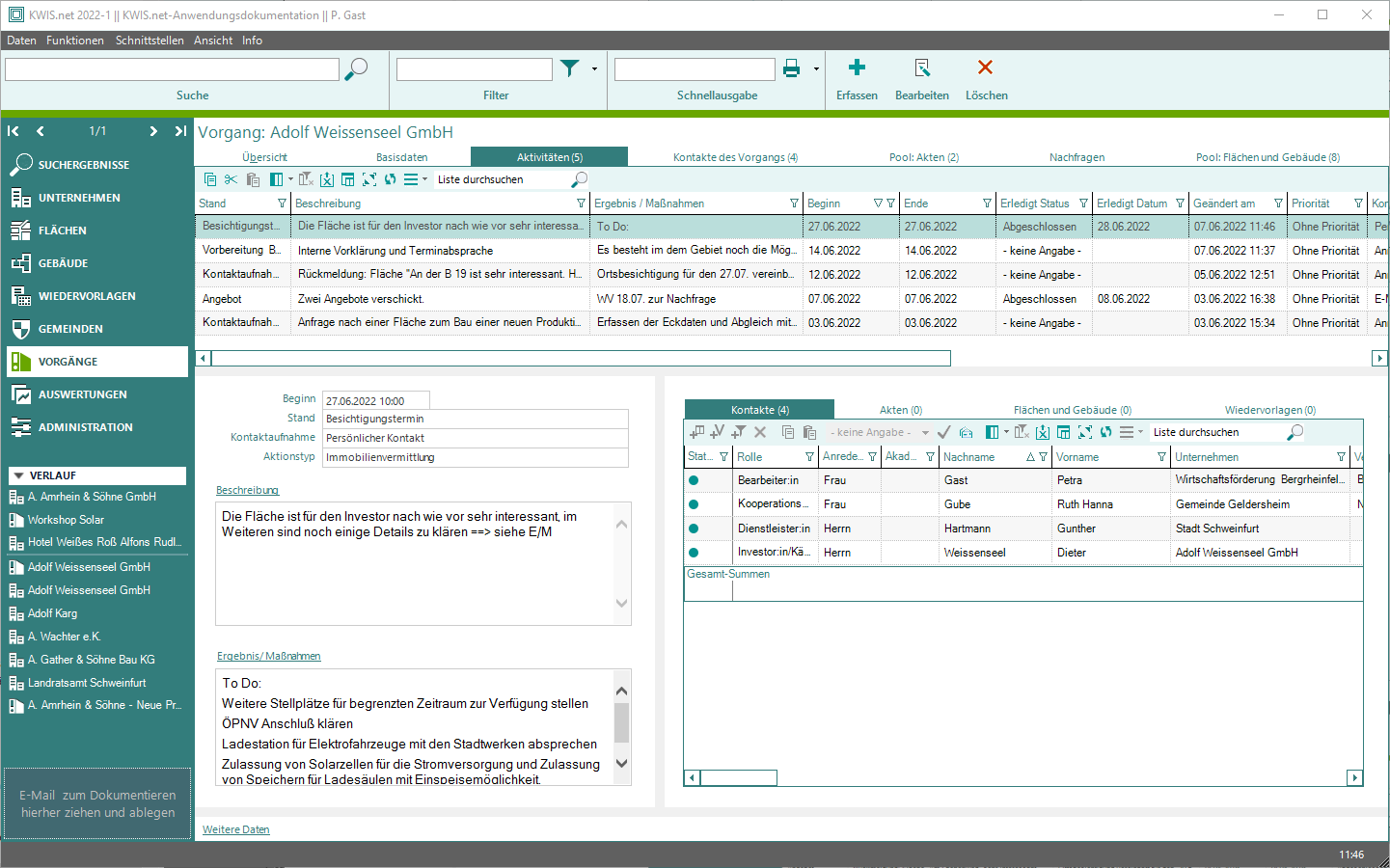This screenshot has width=1390, height=868.
Task: Fullscreen expand icon in Kontakte toolbar
Action: (x=1085, y=432)
